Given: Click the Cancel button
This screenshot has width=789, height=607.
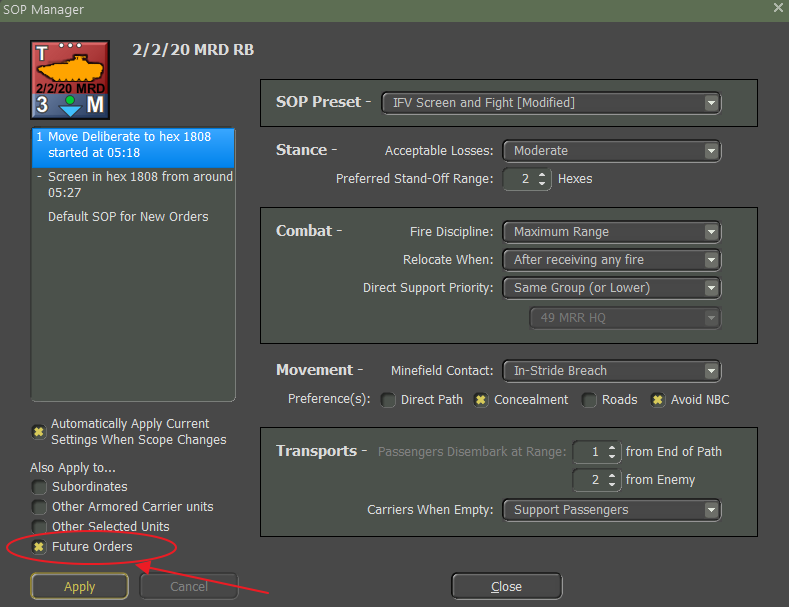Looking at the screenshot, I should [189, 586].
